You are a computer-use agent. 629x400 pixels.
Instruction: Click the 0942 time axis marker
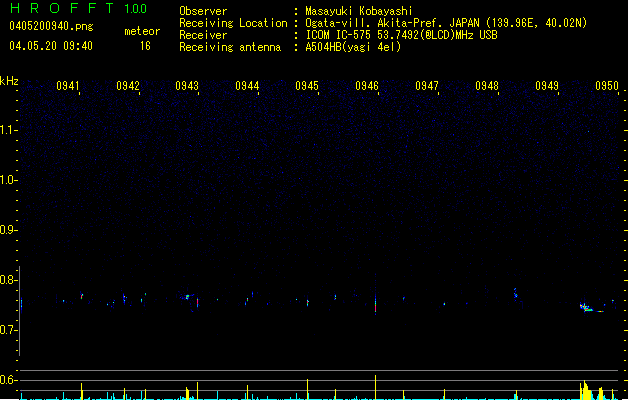128,86
